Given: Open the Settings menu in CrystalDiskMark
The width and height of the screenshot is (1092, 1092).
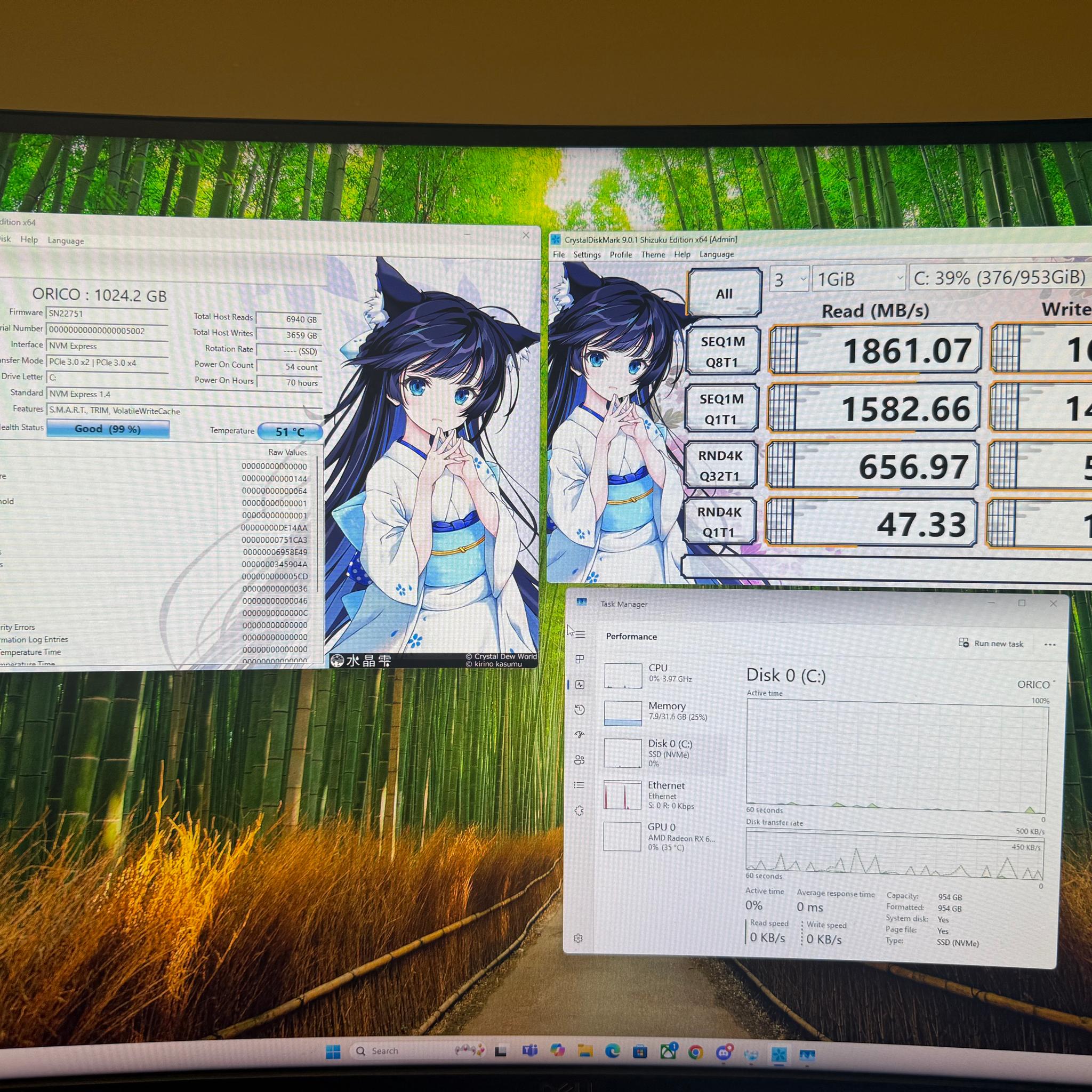Looking at the screenshot, I should click(x=587, y=255).
